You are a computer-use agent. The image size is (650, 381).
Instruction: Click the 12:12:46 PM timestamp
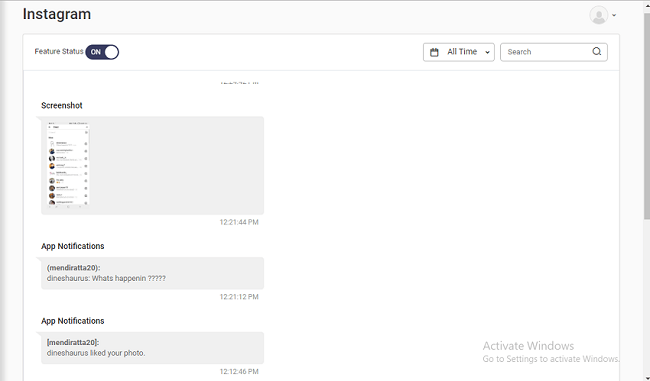click(x=239, y=371)
